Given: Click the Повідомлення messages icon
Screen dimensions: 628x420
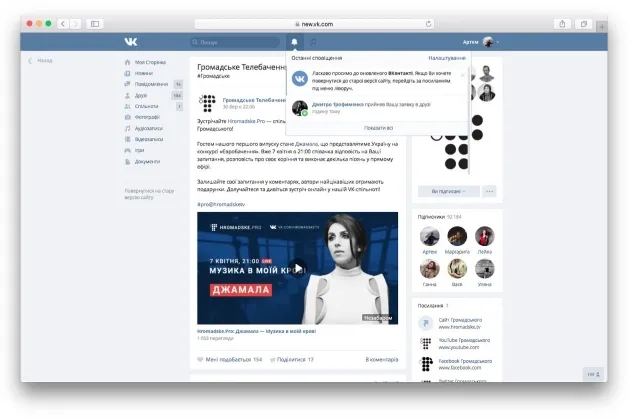Looking at the screenshot, I should tap(127, 84).
